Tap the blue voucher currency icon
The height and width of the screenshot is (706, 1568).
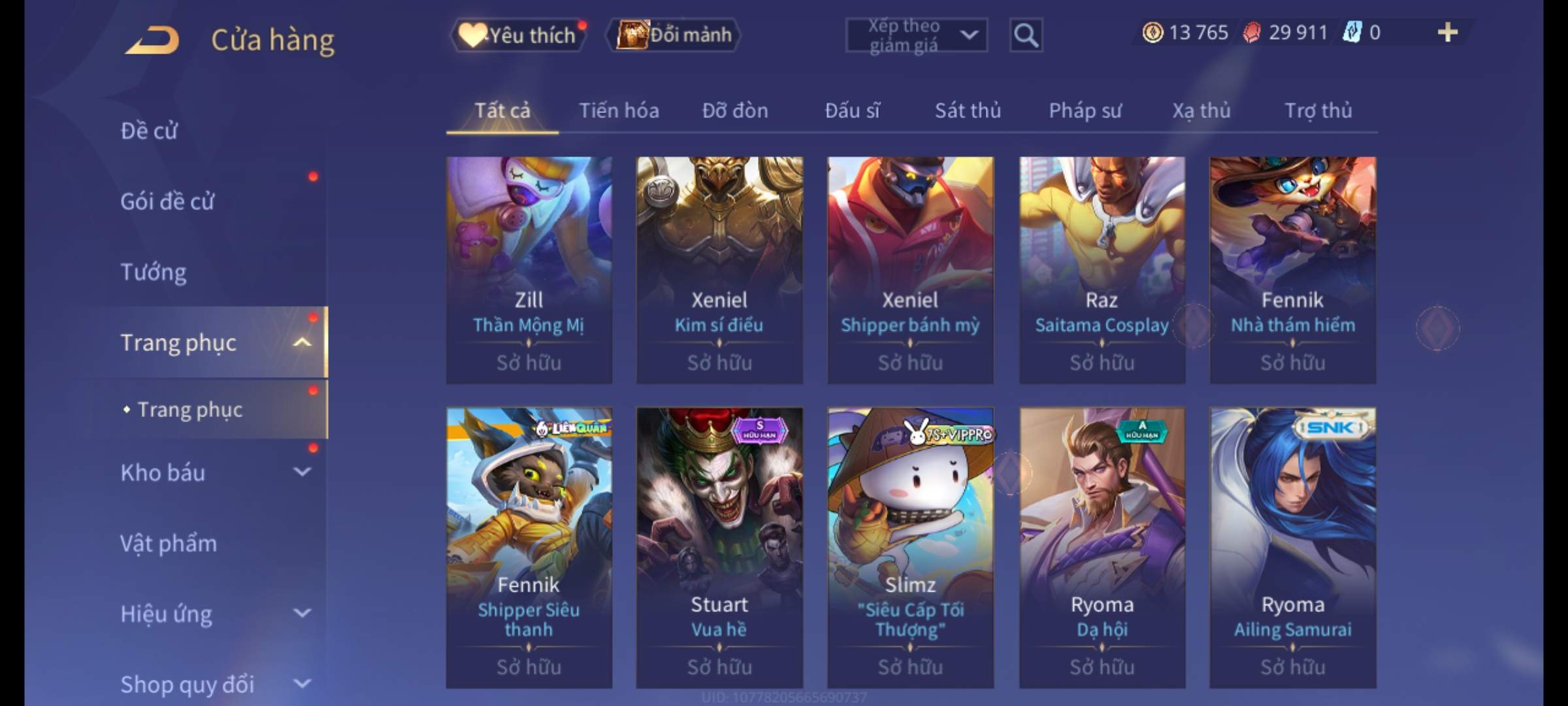1351,33
